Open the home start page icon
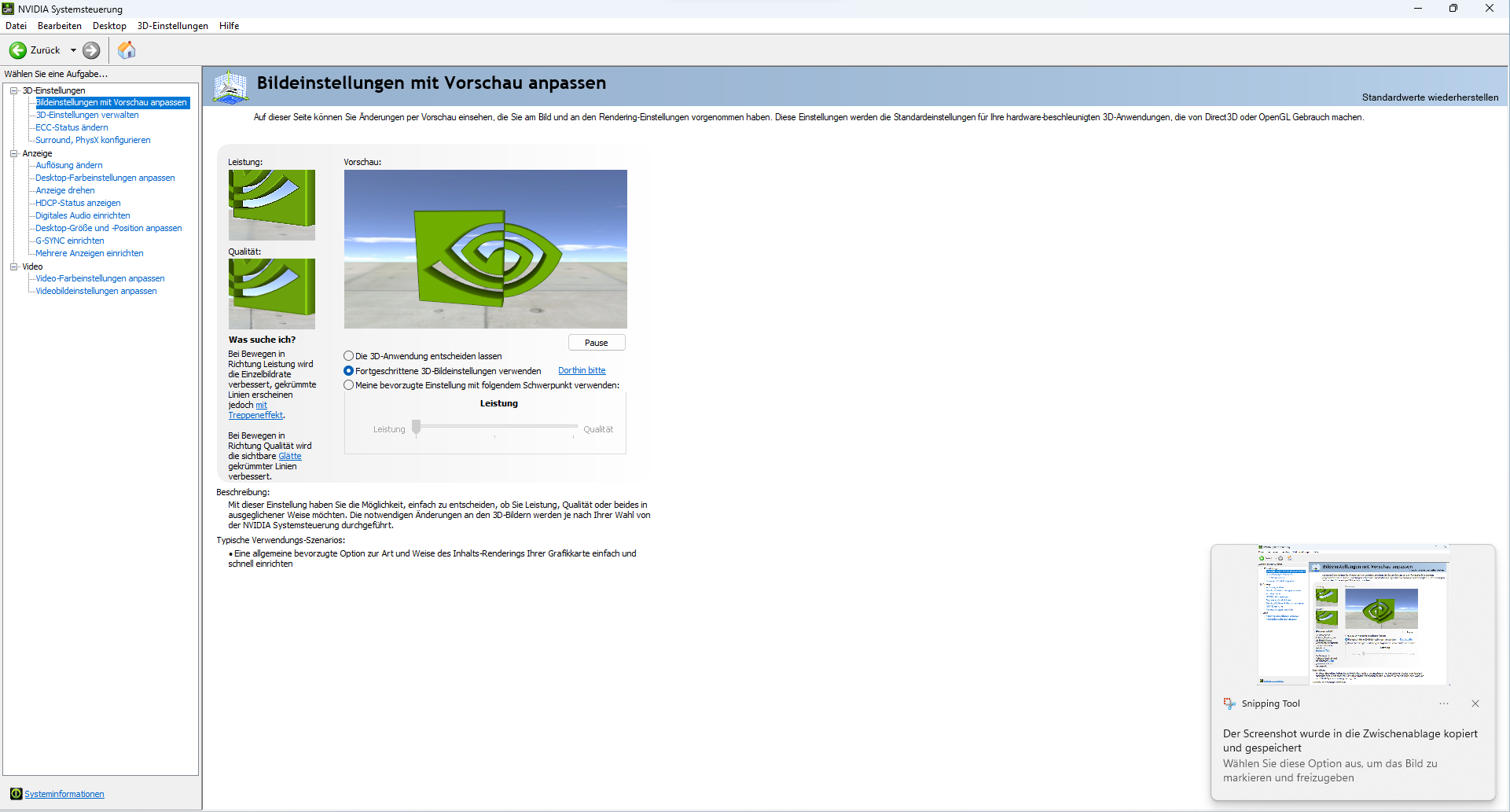 coord(127,50)
